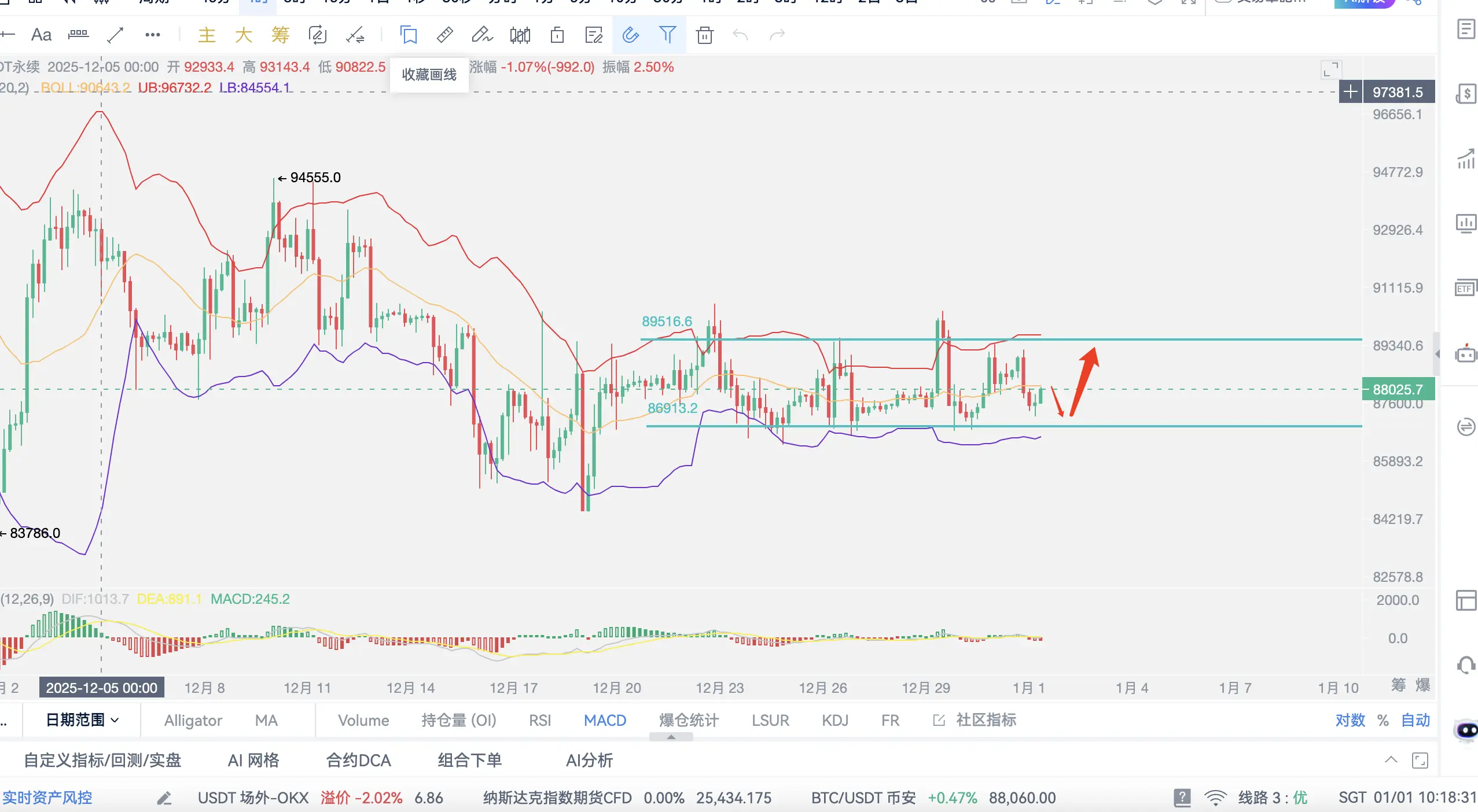This screenshot has height=812, width=1478.
Task: Open the robot icon in right sidebar
Action: (1465, 354)
